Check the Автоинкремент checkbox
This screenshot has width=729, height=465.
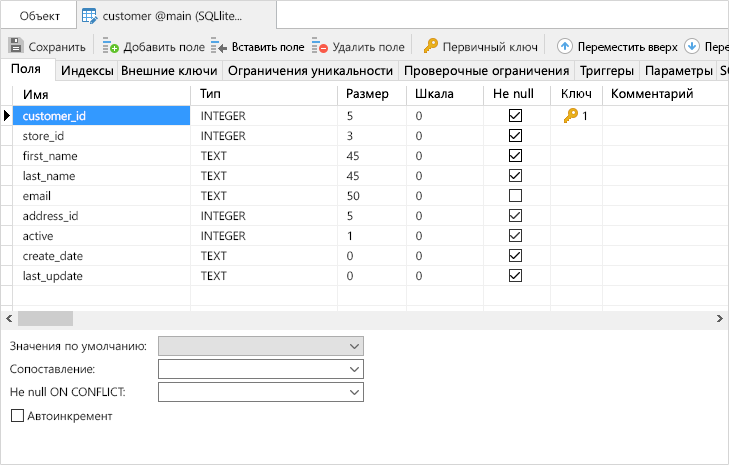[16, 416]
